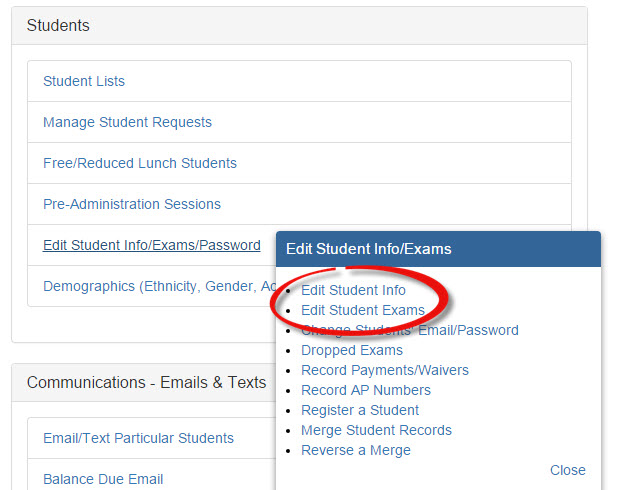Open Record AP Numbers option
The image size is (624, 490).
(x=366, y=390)
